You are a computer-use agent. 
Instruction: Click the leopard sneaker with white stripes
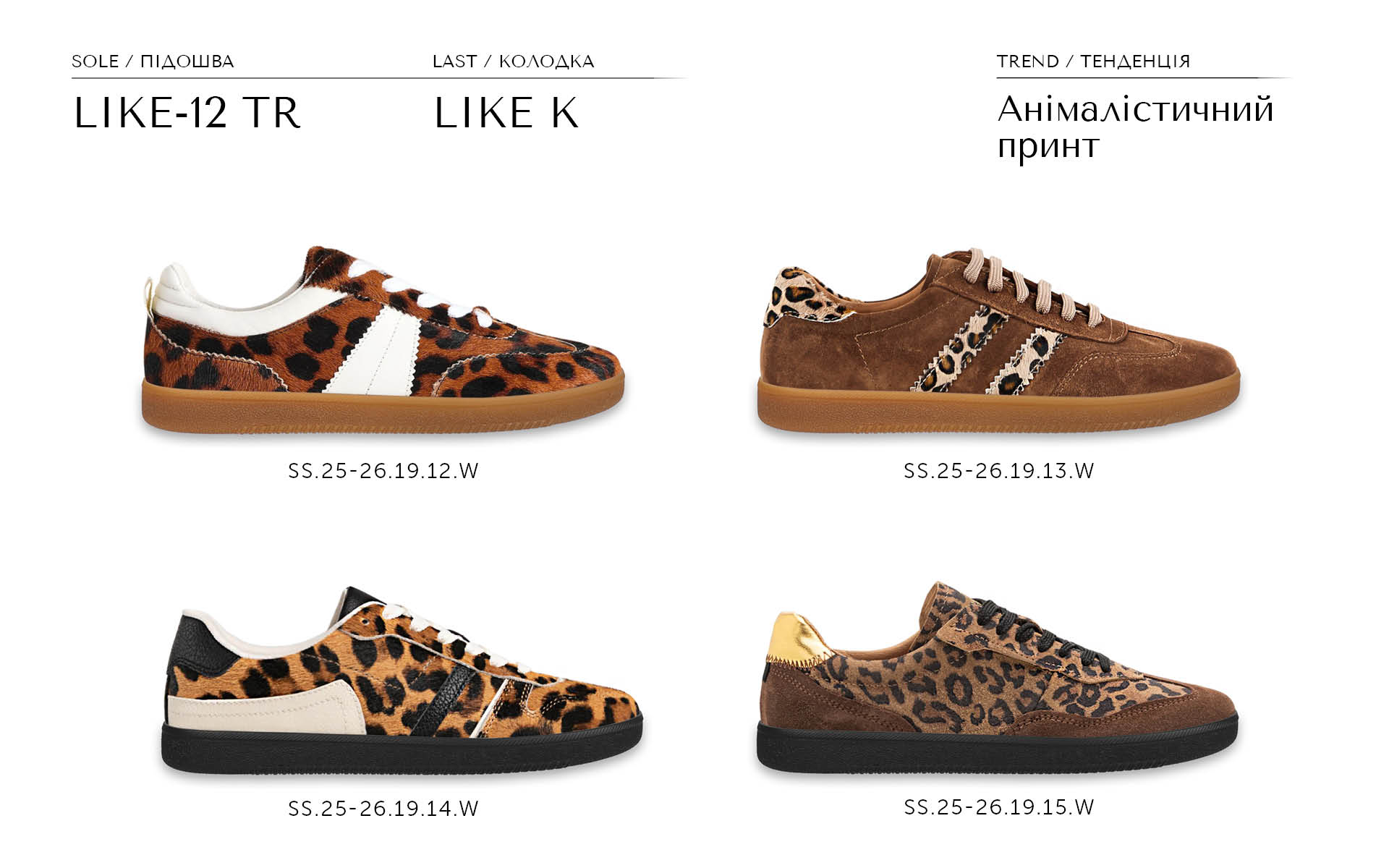point(383,341)
